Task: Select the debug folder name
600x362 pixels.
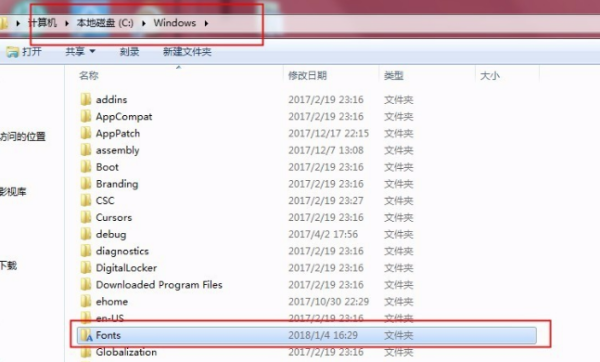Action: pos(111,235)
